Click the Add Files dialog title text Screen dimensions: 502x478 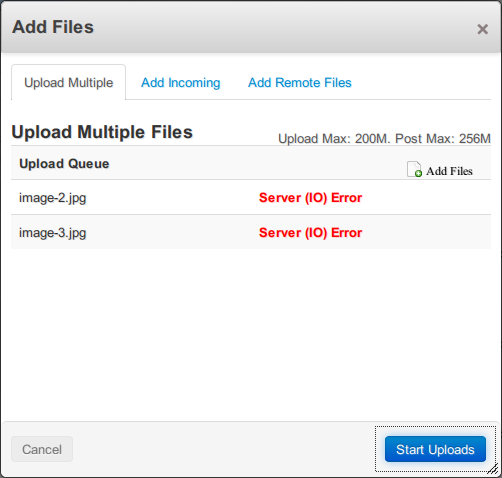click(53, 27)
